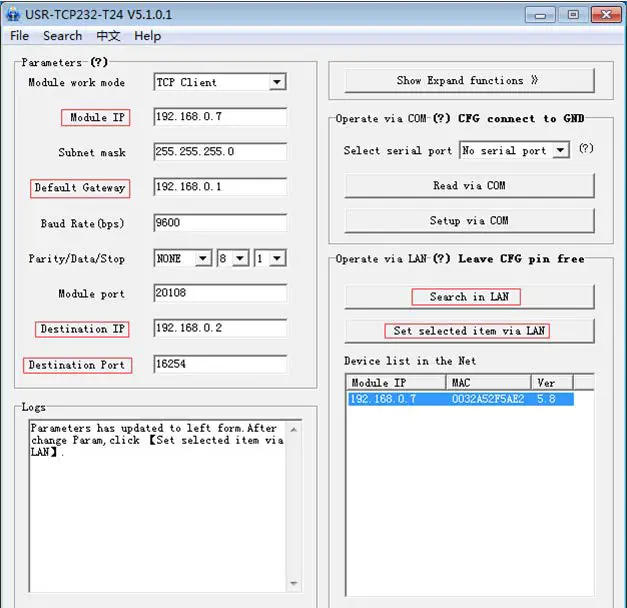This screenshot has height=608, width=627.
Task: Click the USR-TCP232 app icon in title bar
Action: [13, 14]
